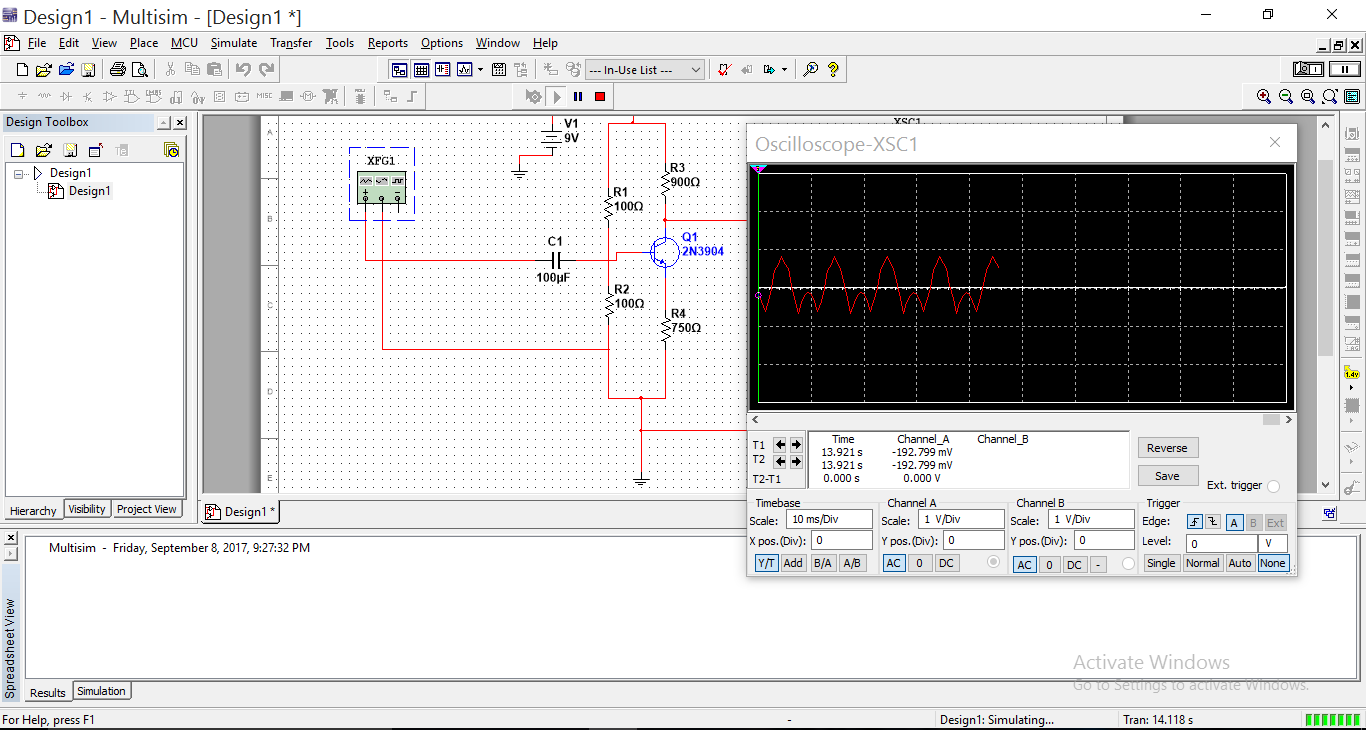This screenshot has height=730, width=1366.
Task: Open the transfer/export dropdown arrow in toolbar
Action: point(784,69)
